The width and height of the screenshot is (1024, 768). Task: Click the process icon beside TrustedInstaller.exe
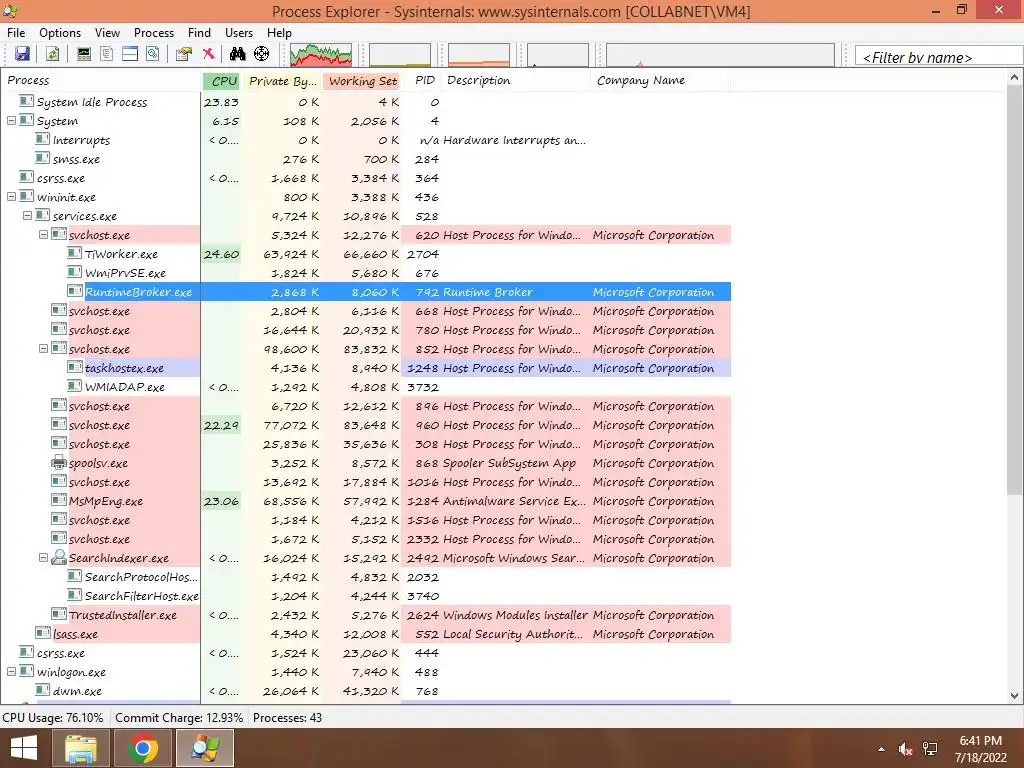click(59, 615)
